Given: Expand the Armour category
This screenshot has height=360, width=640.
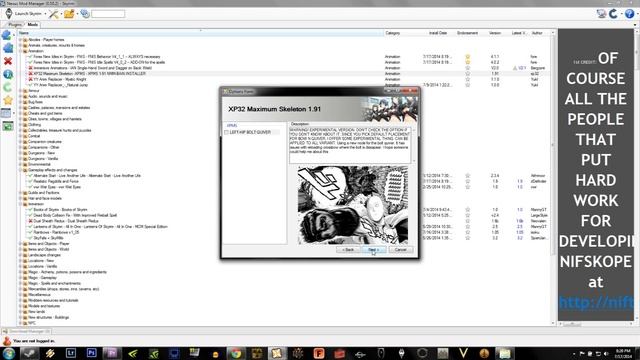Looking at the screenshot, I should (20, 91).
